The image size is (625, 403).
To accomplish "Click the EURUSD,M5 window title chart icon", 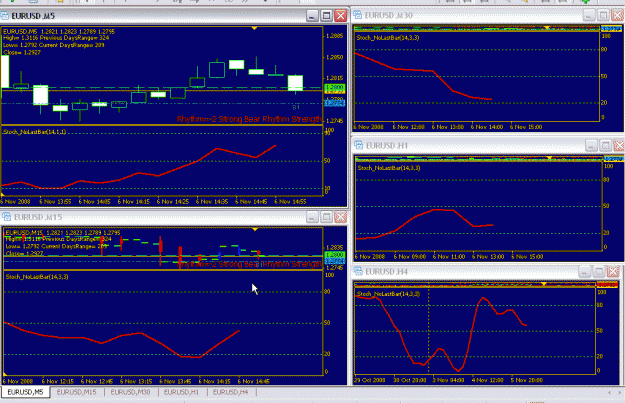I will (4, 16).
